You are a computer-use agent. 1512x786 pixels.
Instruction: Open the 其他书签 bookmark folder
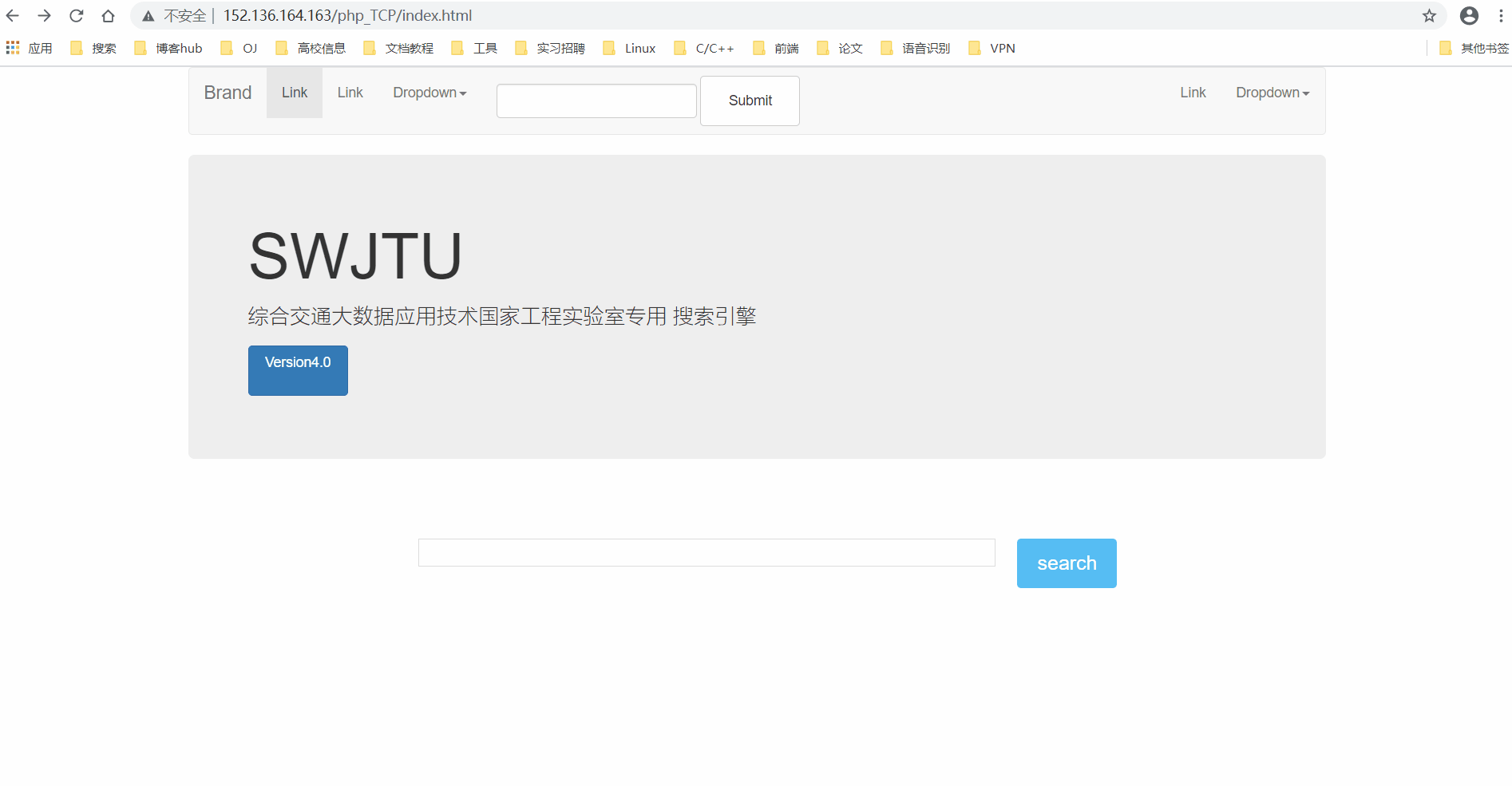click(x=1474, y=48)
